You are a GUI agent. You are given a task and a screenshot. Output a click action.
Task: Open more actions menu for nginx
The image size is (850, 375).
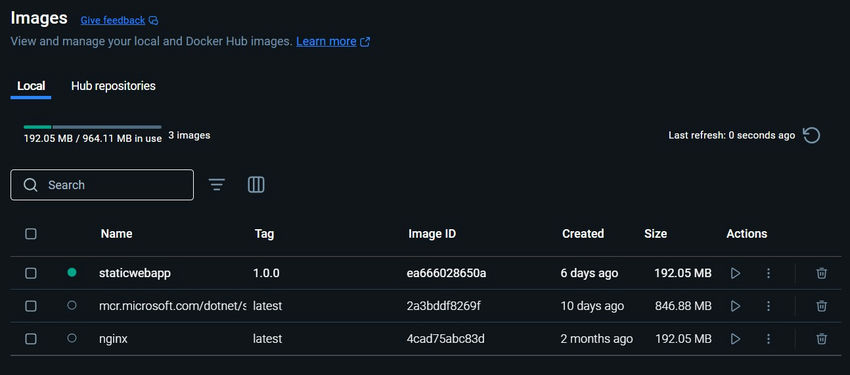tap(768, 339)
